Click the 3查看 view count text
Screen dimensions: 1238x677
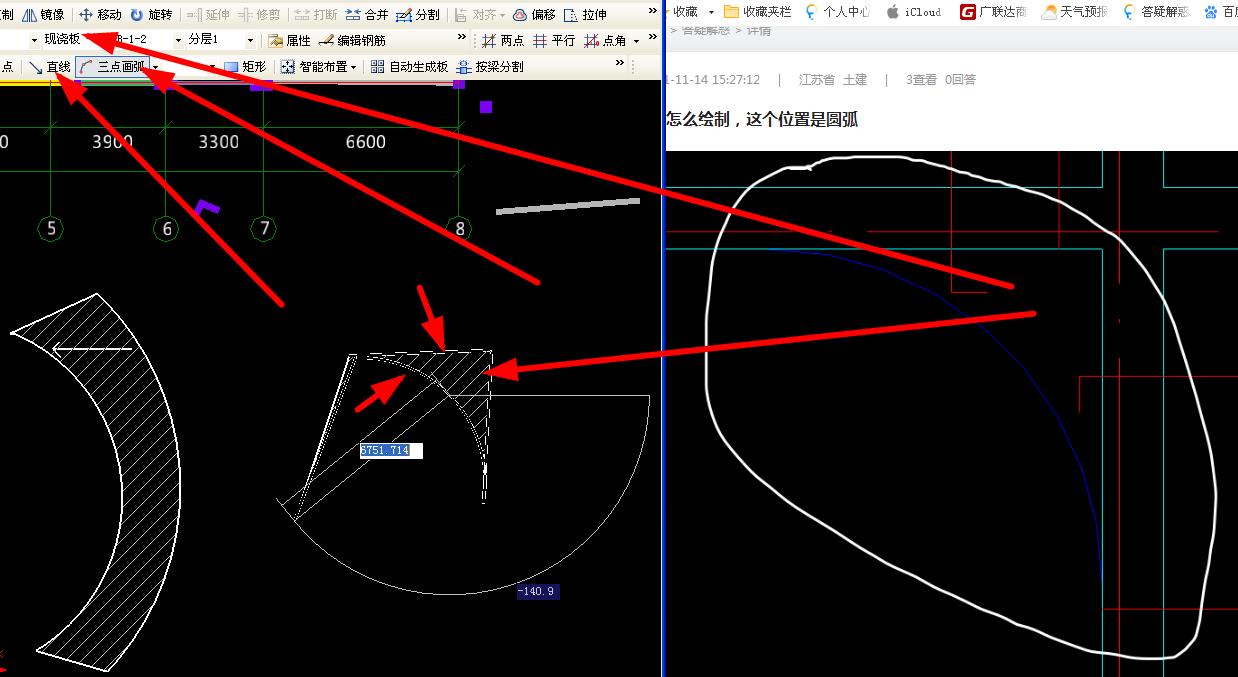(x=921, y=80)
